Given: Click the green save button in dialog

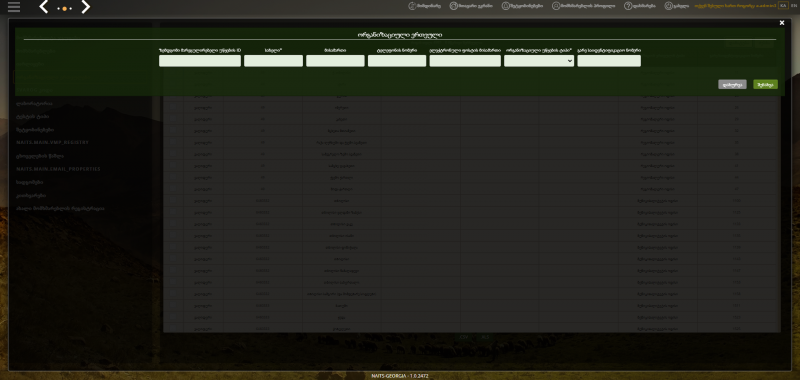Looking at the screenshot, I should pyautogui.click(x=765, y=85).
